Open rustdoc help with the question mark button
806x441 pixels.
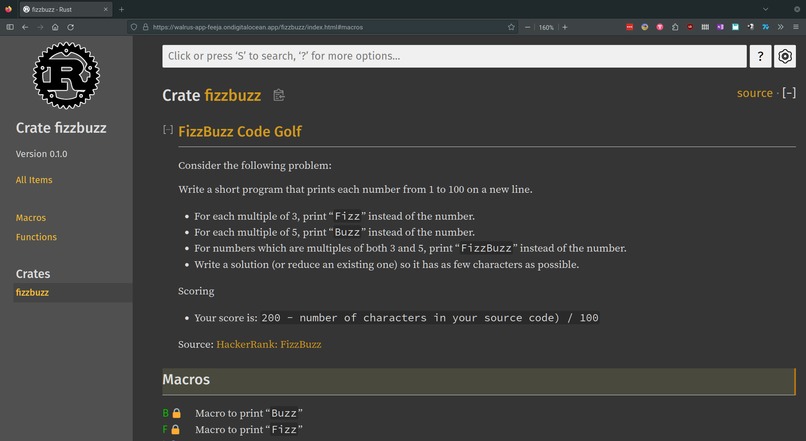(x=760, y=56)
